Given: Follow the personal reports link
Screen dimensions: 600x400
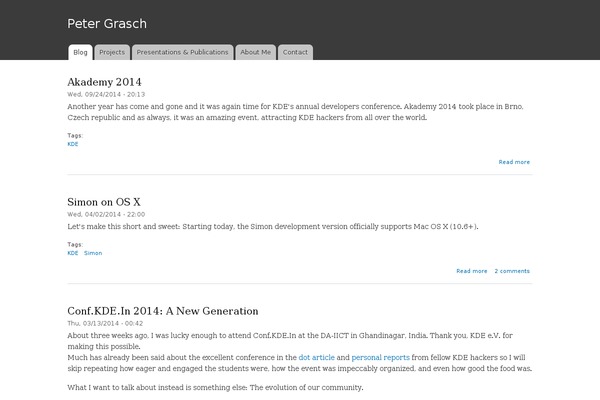Looking at the screenshot, I should point(380,357).
